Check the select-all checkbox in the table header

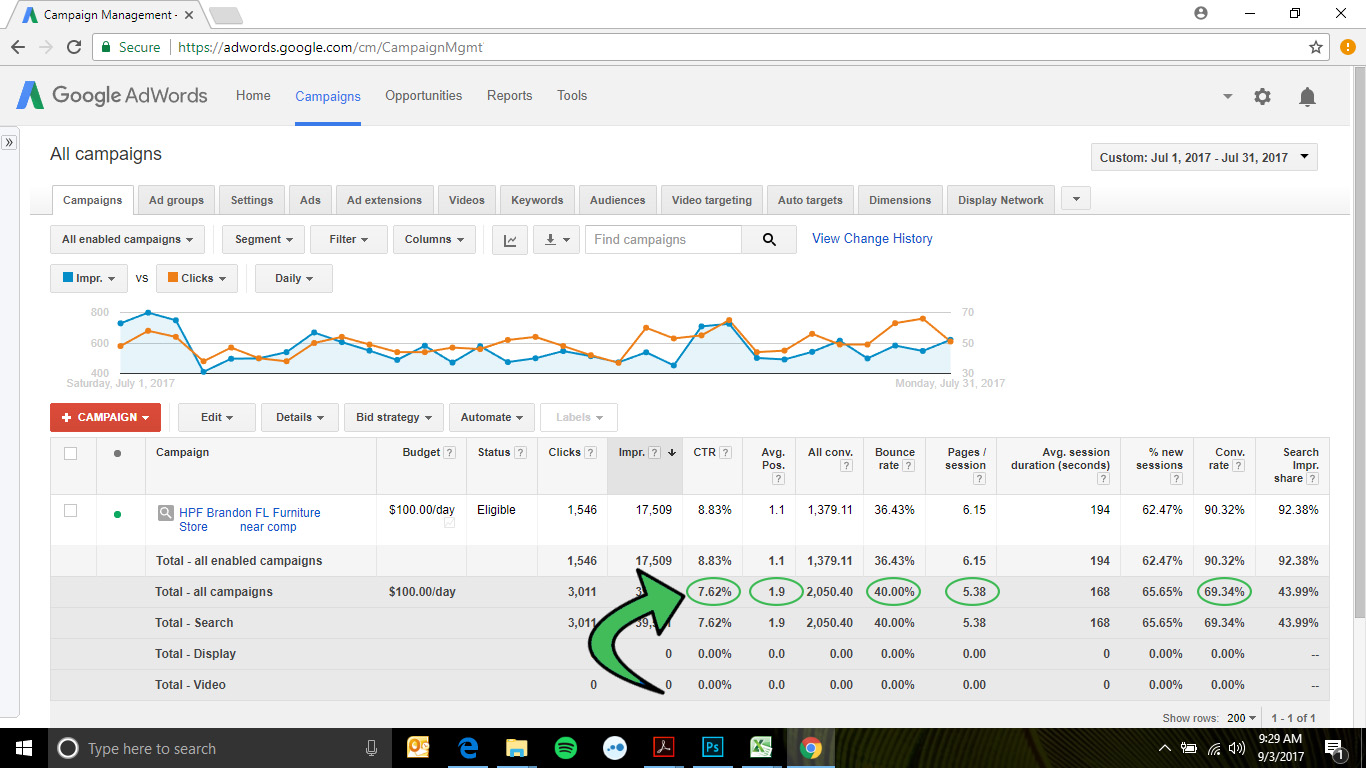click(70, 453)
